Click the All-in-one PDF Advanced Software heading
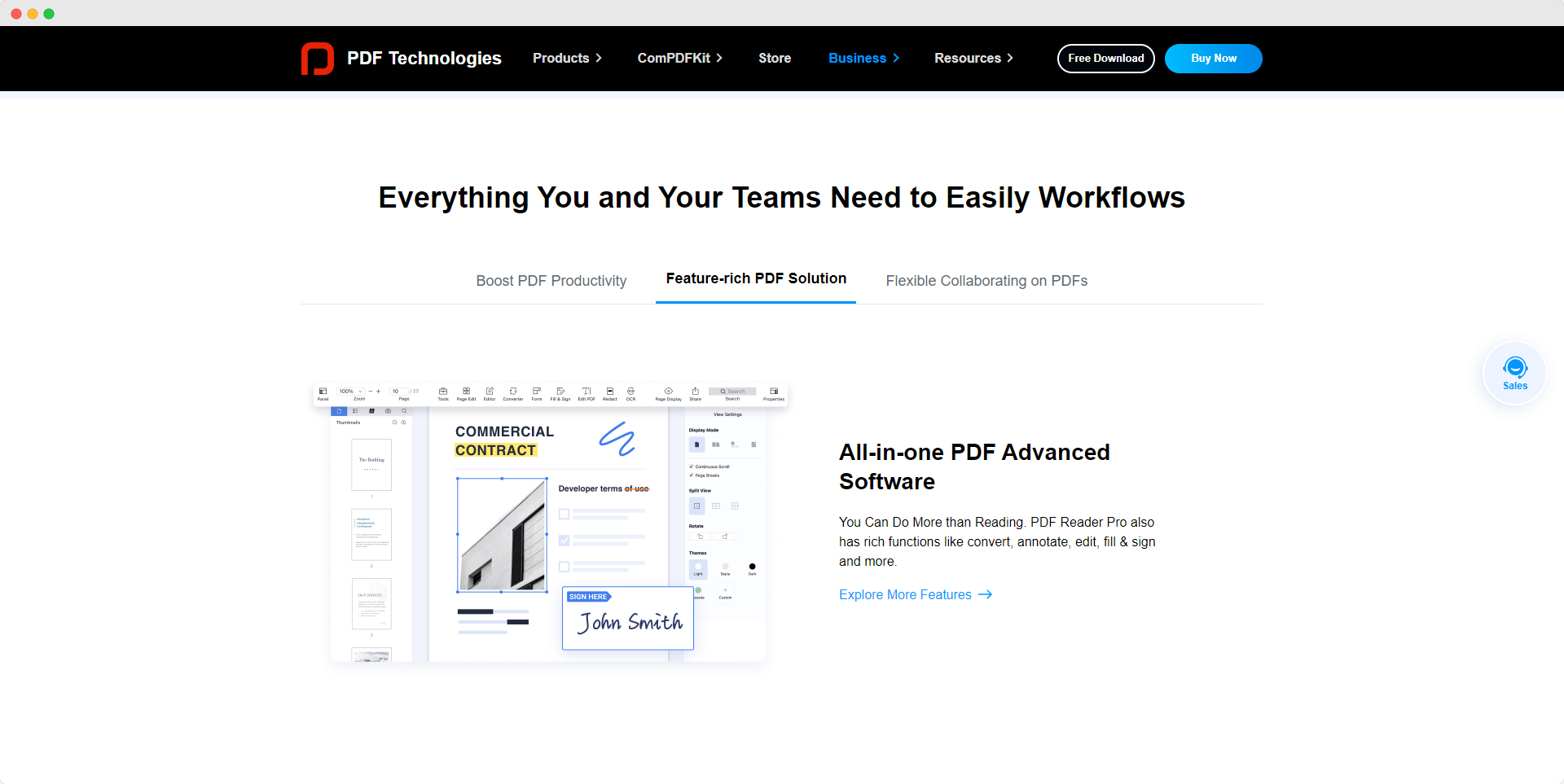The width and height of the screenshot is (1564, 784). (974, 466)
